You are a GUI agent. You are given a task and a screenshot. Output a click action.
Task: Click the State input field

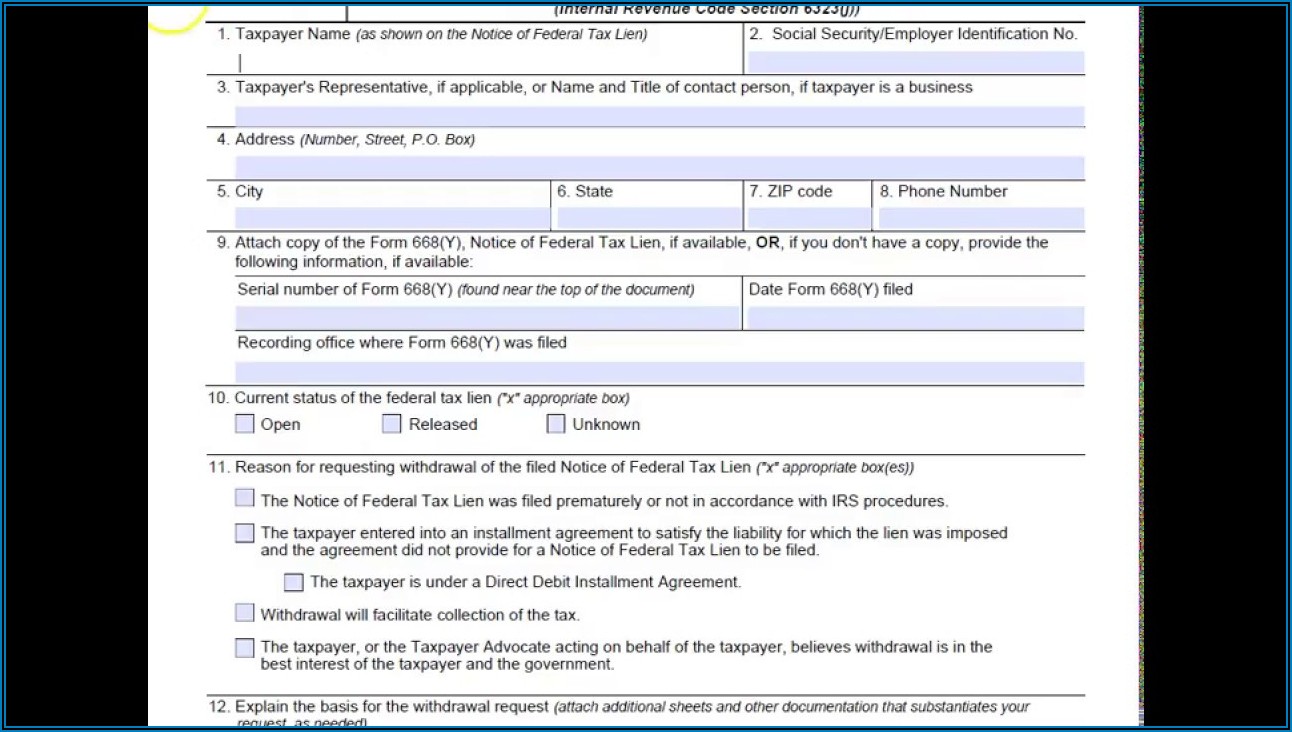pyautogui.click(x=649, y=218)
